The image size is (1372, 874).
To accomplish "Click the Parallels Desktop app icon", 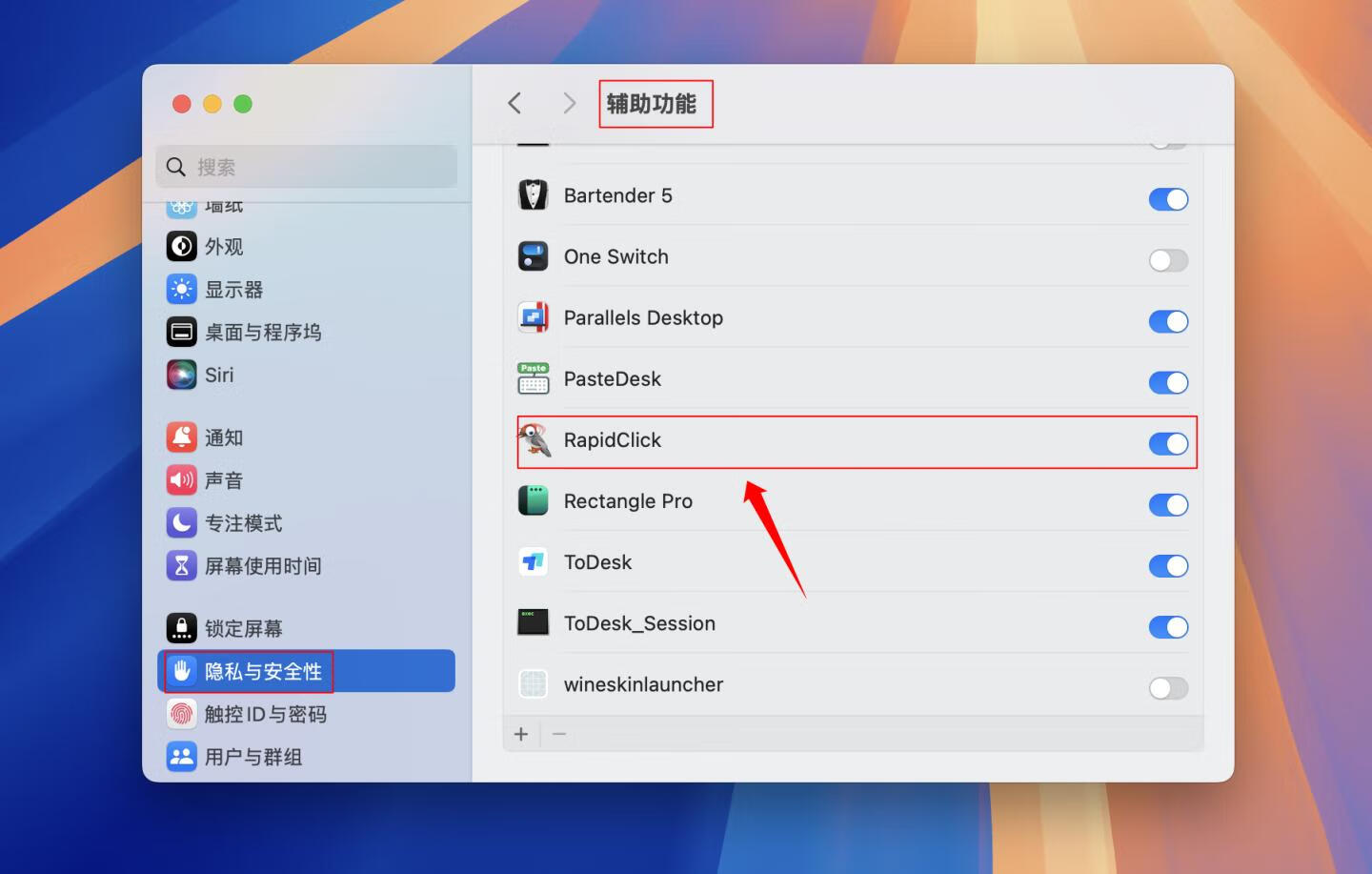I will 533,317.
